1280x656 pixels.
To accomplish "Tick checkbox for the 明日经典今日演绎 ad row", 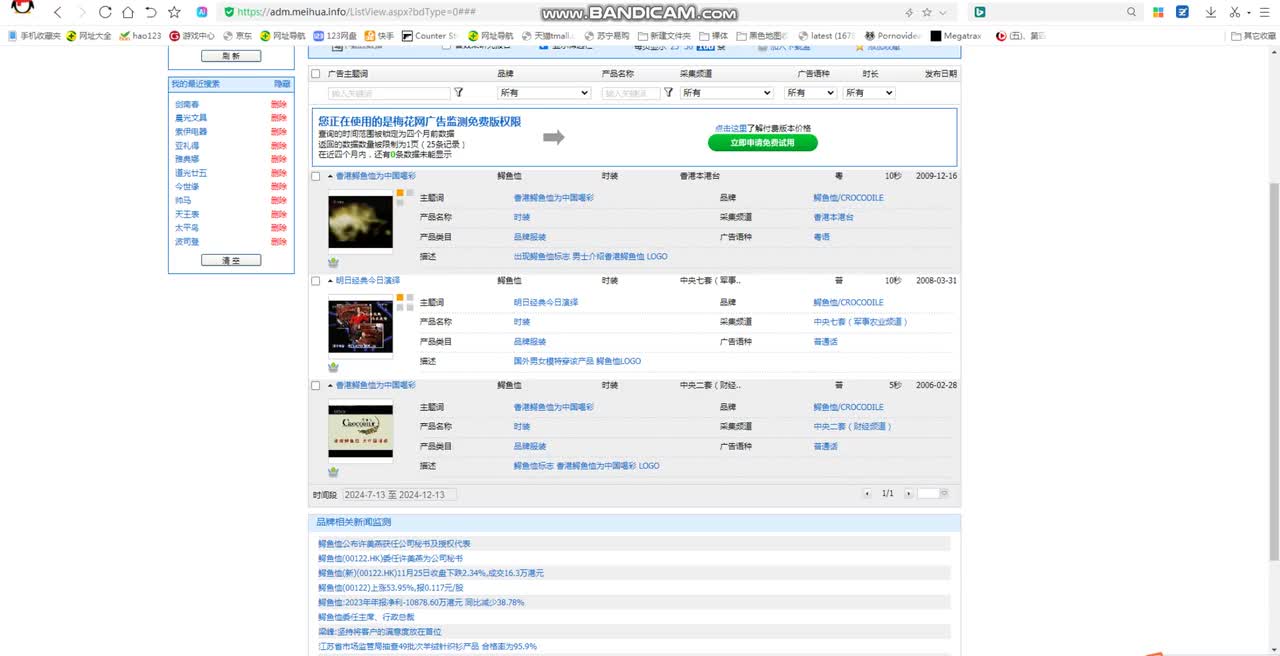I will pos(316,281).
